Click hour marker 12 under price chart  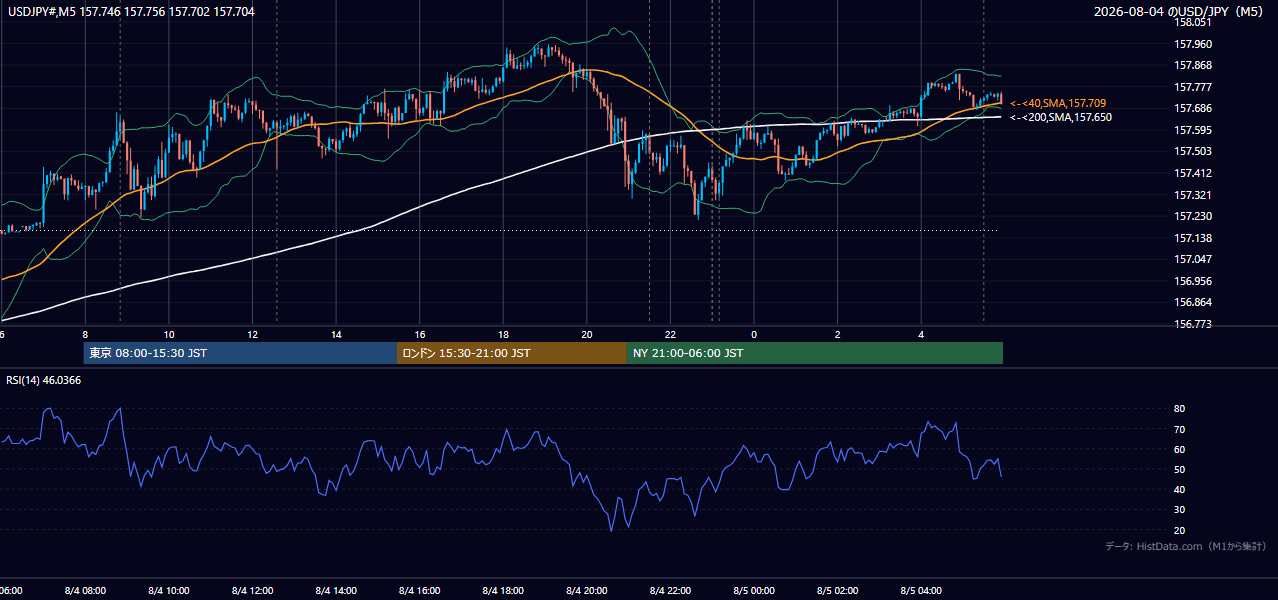(253, 334)
